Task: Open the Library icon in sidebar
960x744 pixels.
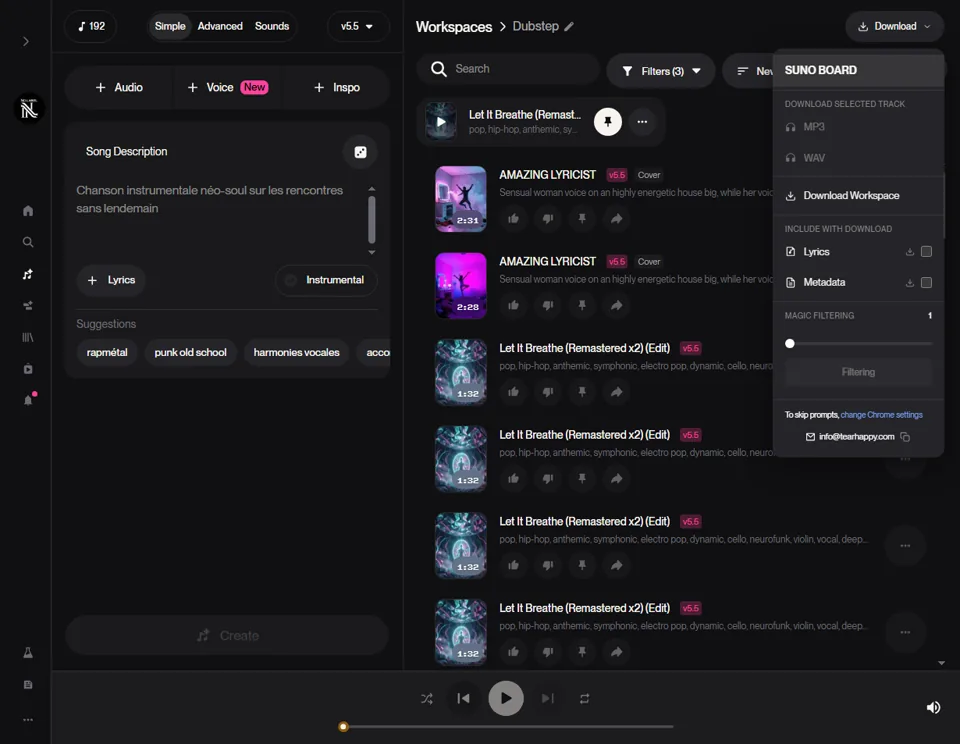Action: click(28, 337)
